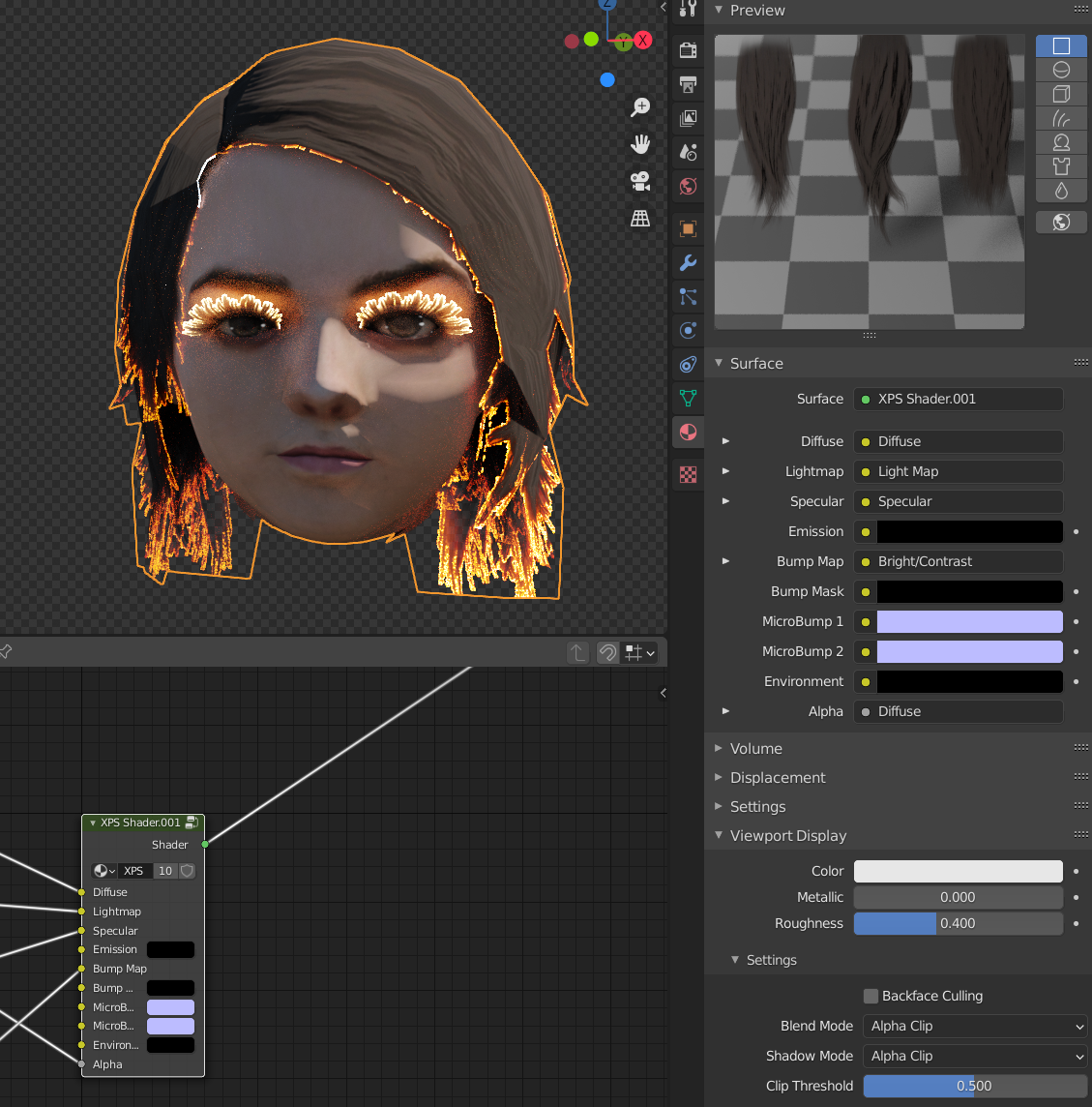Click the Light Map linked input button
The width and height of the screenshot is (1092, 1107).
coord(958,471)
